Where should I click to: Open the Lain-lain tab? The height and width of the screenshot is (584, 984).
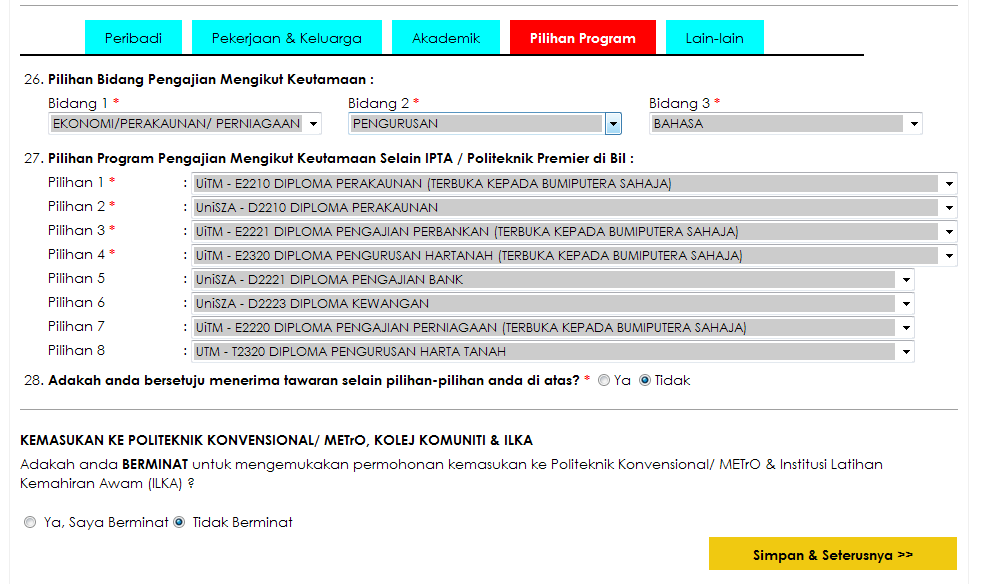tap(714, 38)
